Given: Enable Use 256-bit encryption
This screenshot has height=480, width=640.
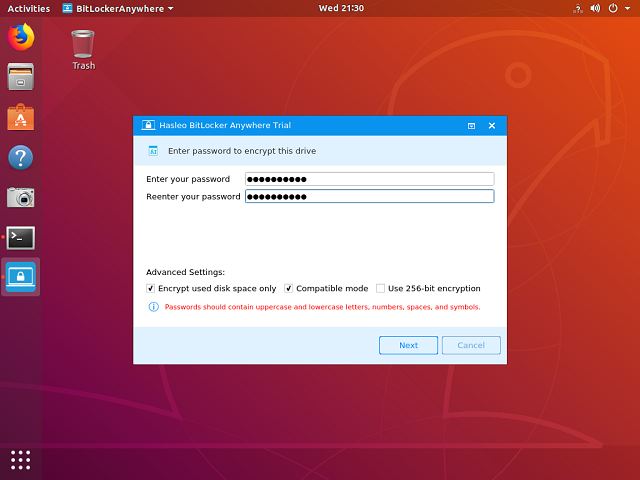Looking at the screenshot, I should (x=380, y=289).
